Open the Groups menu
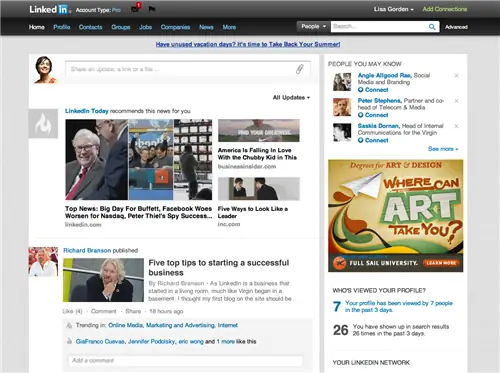Viewport: 500px width, 373px height. tap(121, 27)
